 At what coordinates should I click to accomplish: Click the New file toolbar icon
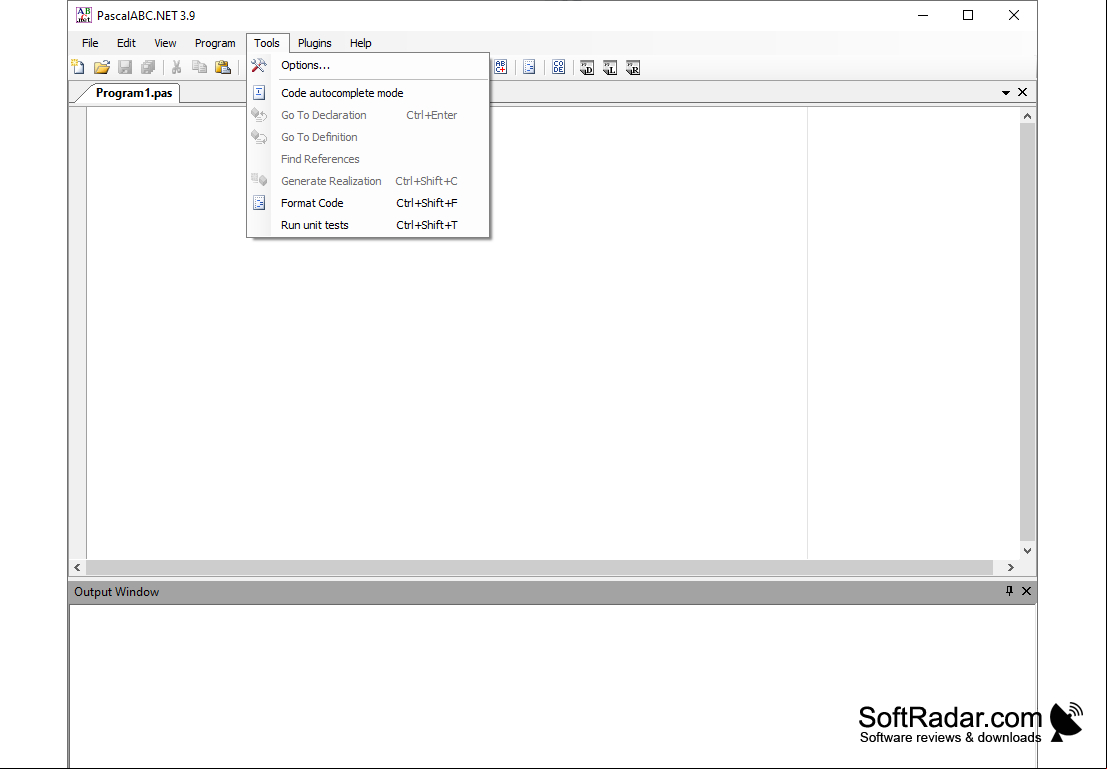[78, 67]
